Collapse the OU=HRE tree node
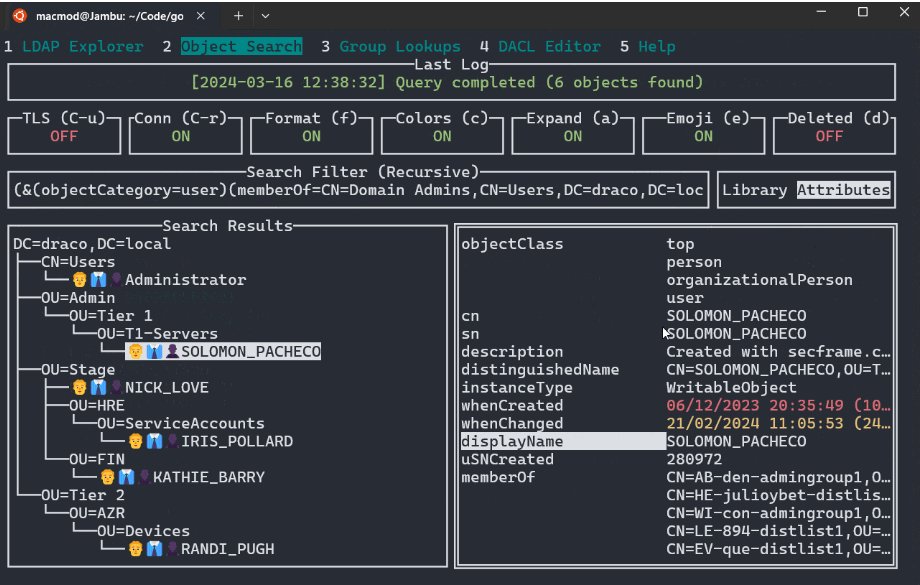 coord(96,405)
